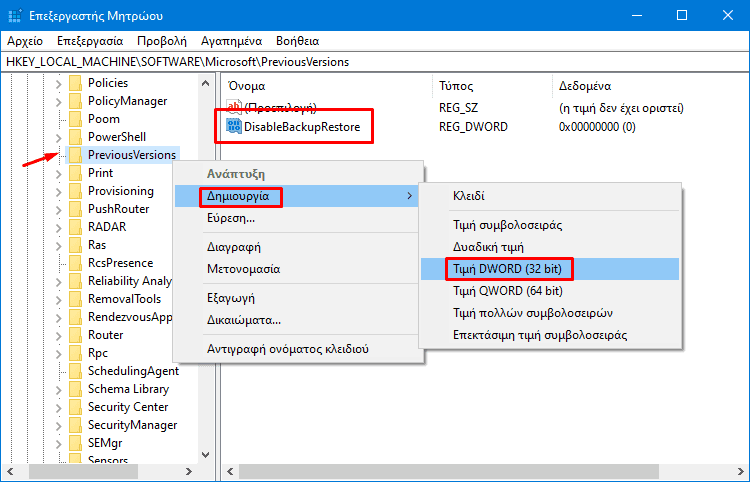This screenshot has height=482, width=750.
Task: Click the SecurityManager folder icon
Action: [76, 425]
